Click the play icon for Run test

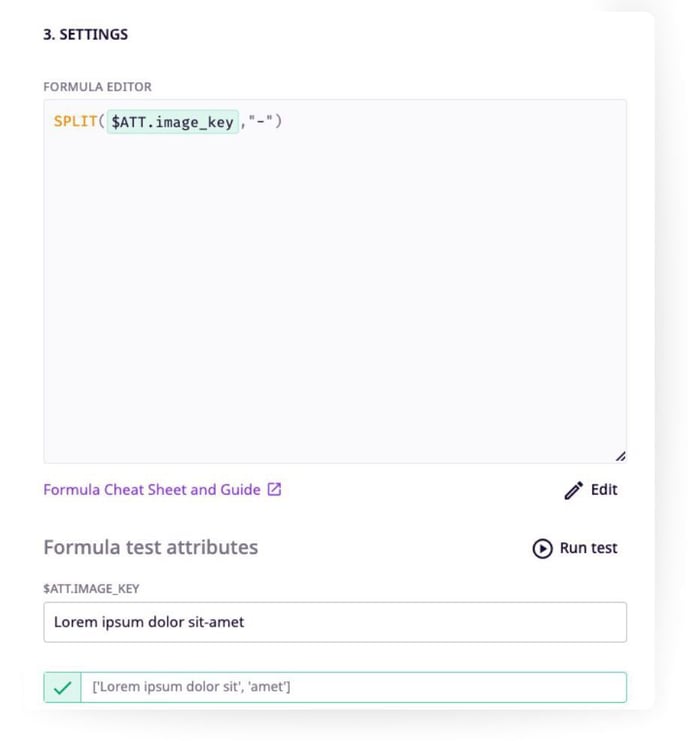tap(542, 548)
